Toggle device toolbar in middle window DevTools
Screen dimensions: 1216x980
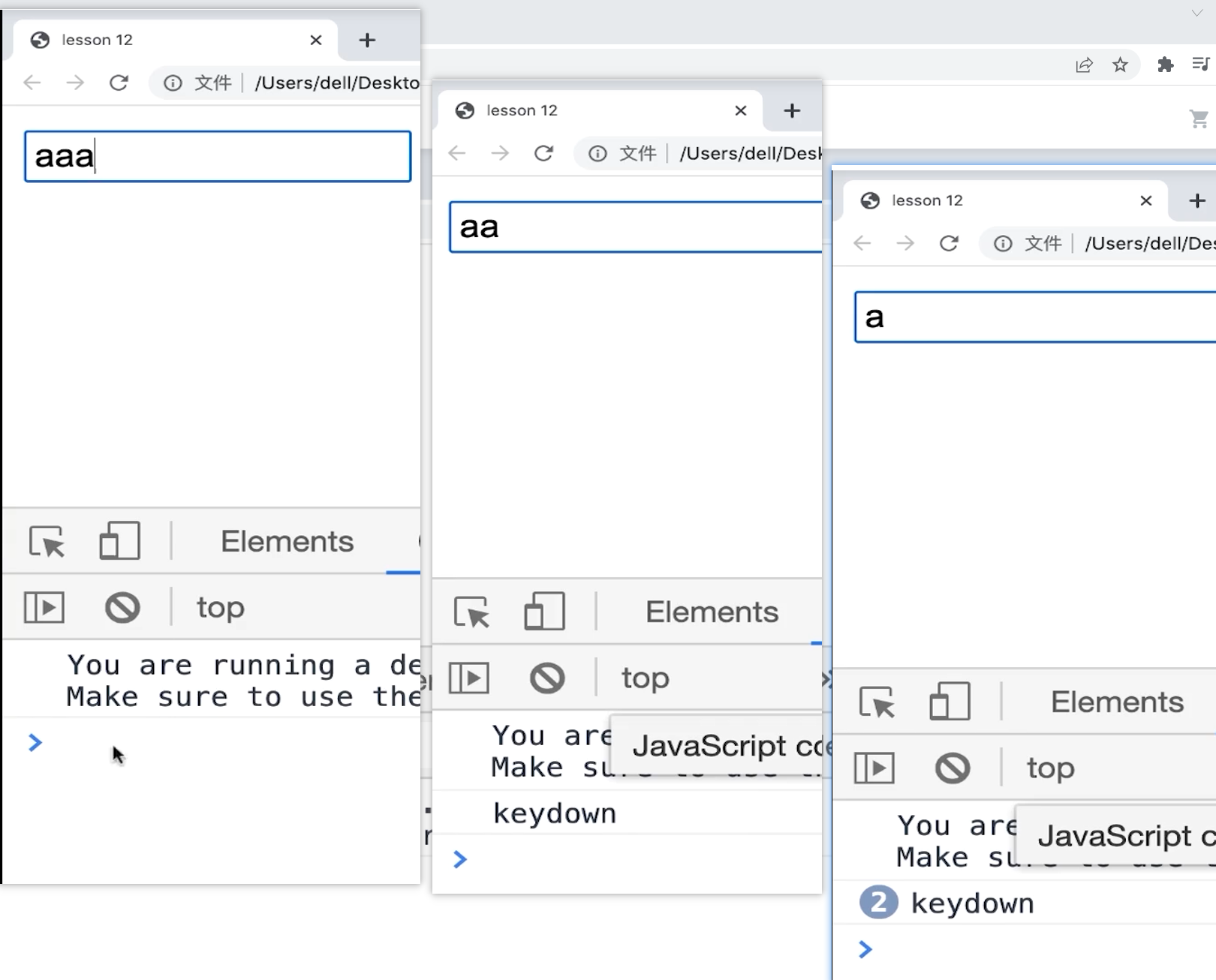(x=545, y=612)
